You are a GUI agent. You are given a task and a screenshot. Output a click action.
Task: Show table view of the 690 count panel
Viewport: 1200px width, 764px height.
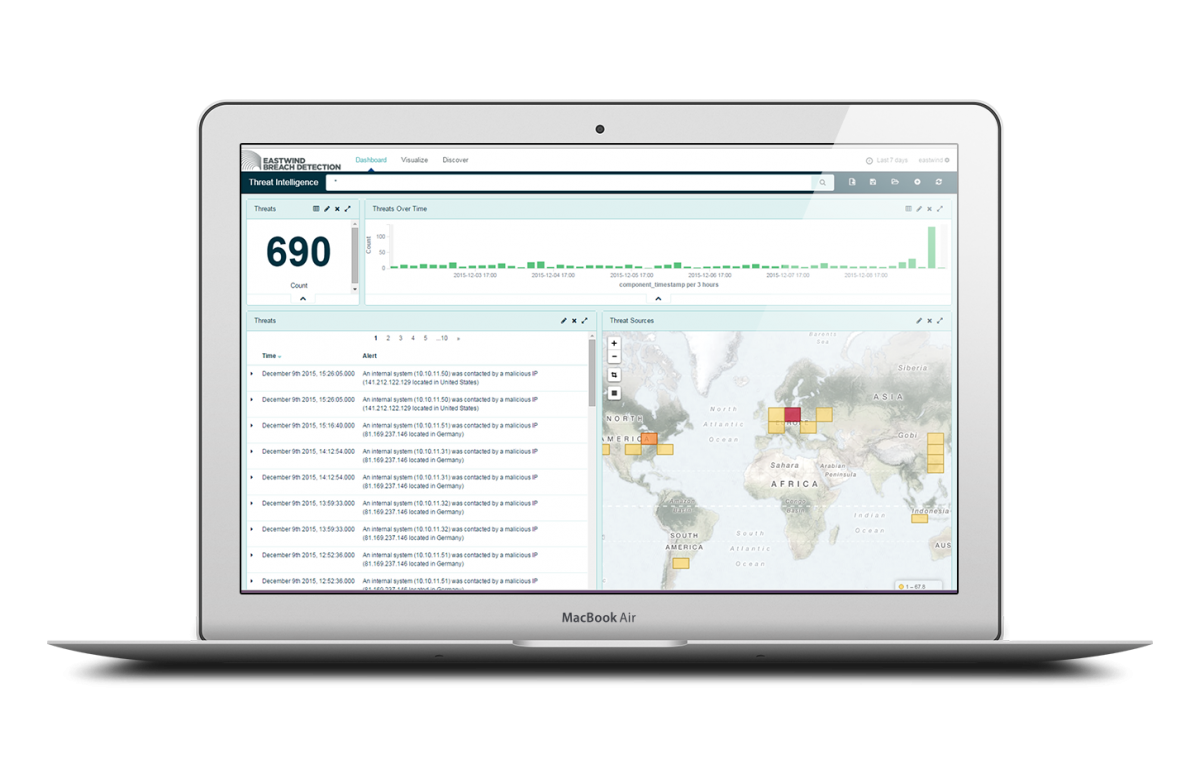(316, 209)
